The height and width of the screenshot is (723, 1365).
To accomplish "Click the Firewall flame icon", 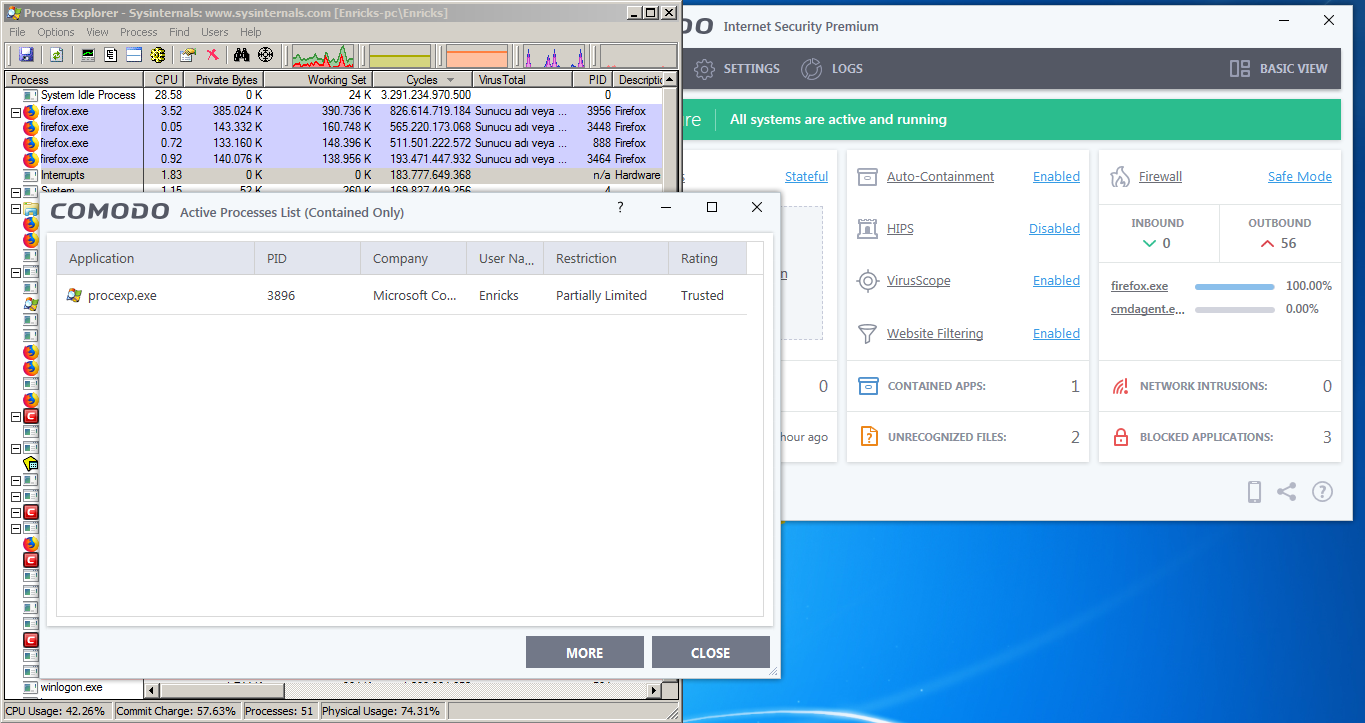I will (x=1120, y=177).
